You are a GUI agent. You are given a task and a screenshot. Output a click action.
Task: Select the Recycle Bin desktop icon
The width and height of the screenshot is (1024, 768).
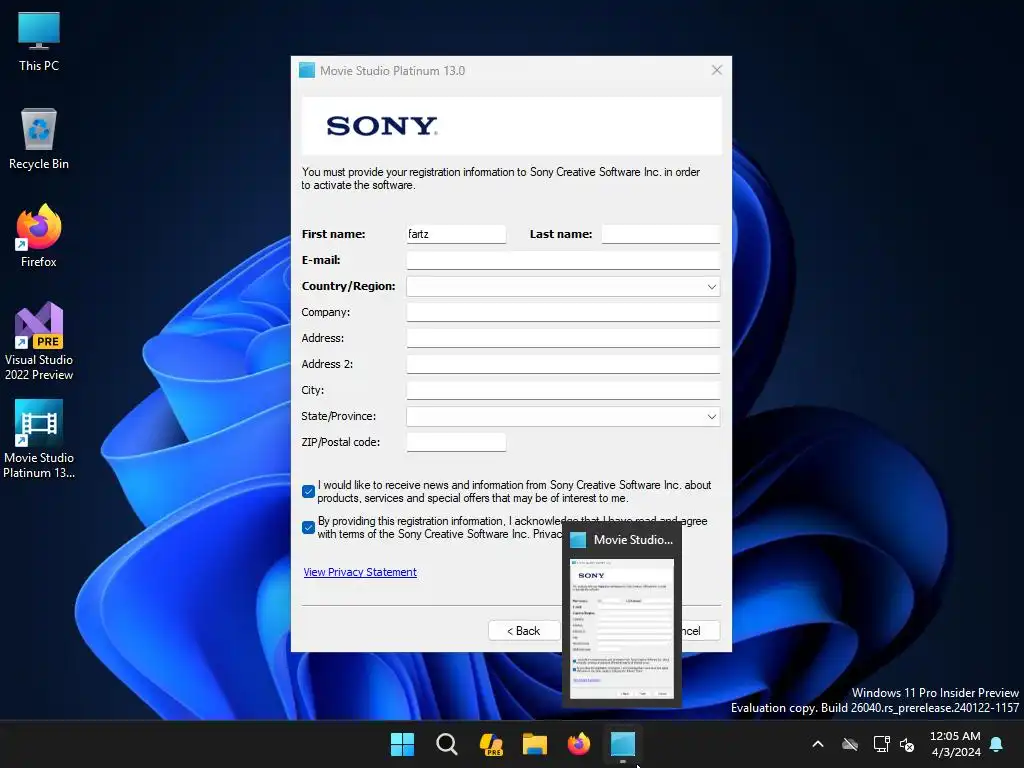39,139
